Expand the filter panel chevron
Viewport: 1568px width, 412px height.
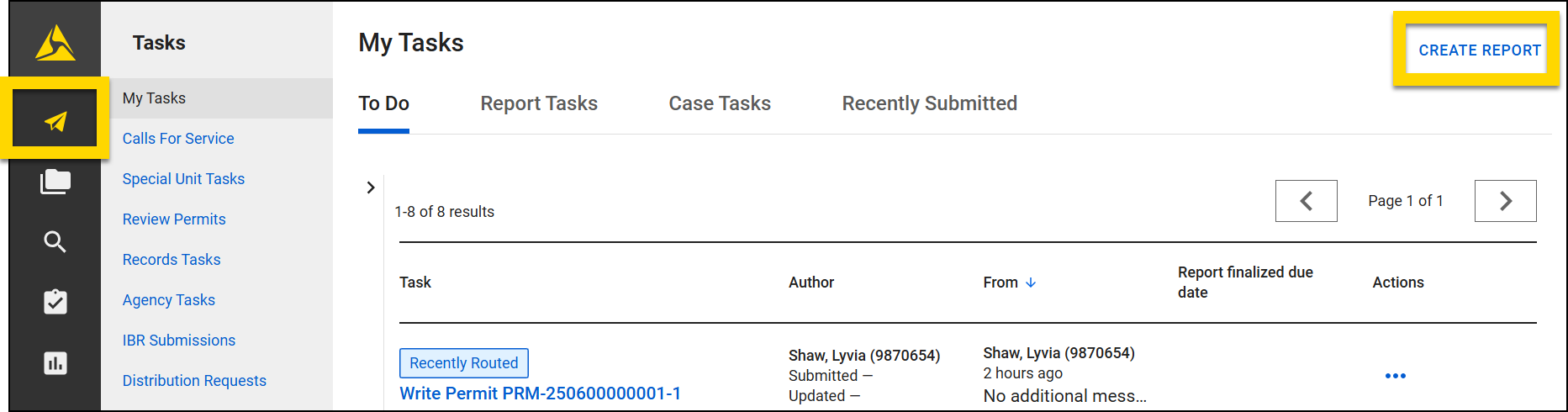coord(371,188)
